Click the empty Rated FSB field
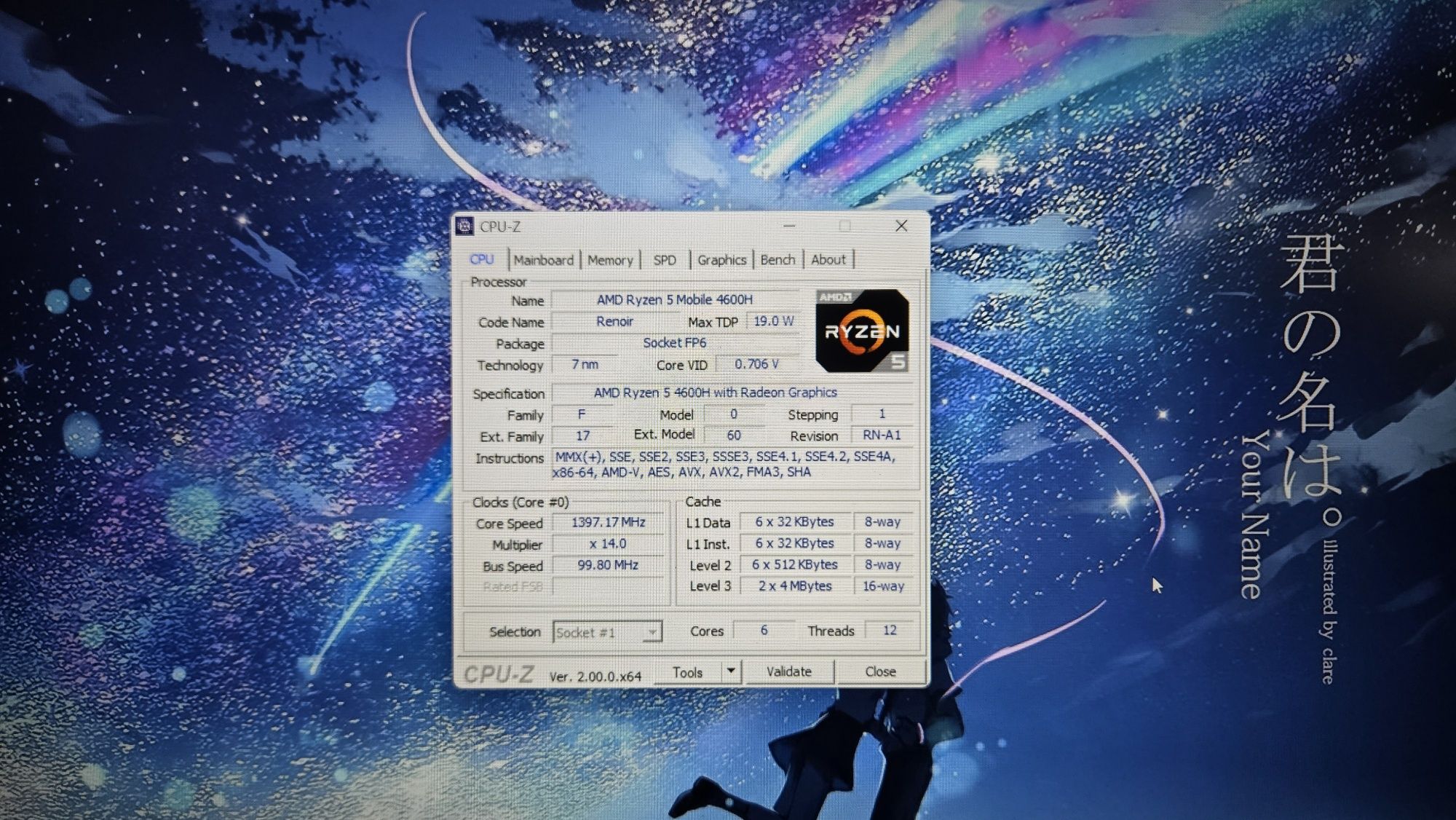 coord(608,586)
